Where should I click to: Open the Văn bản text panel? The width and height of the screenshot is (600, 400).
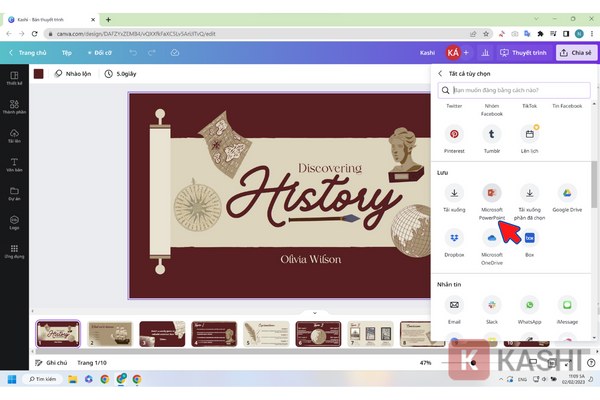click(x=14, y=165)
